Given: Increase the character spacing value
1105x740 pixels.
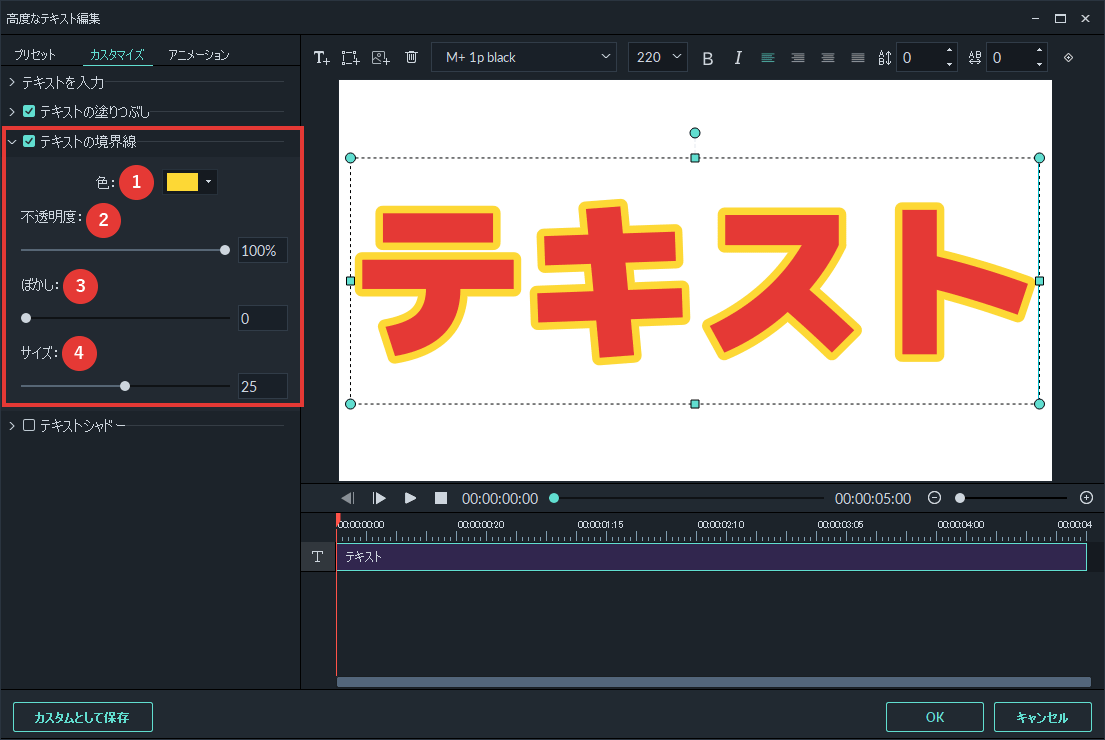Looking at the screenshot, I should pos(1039,50).
